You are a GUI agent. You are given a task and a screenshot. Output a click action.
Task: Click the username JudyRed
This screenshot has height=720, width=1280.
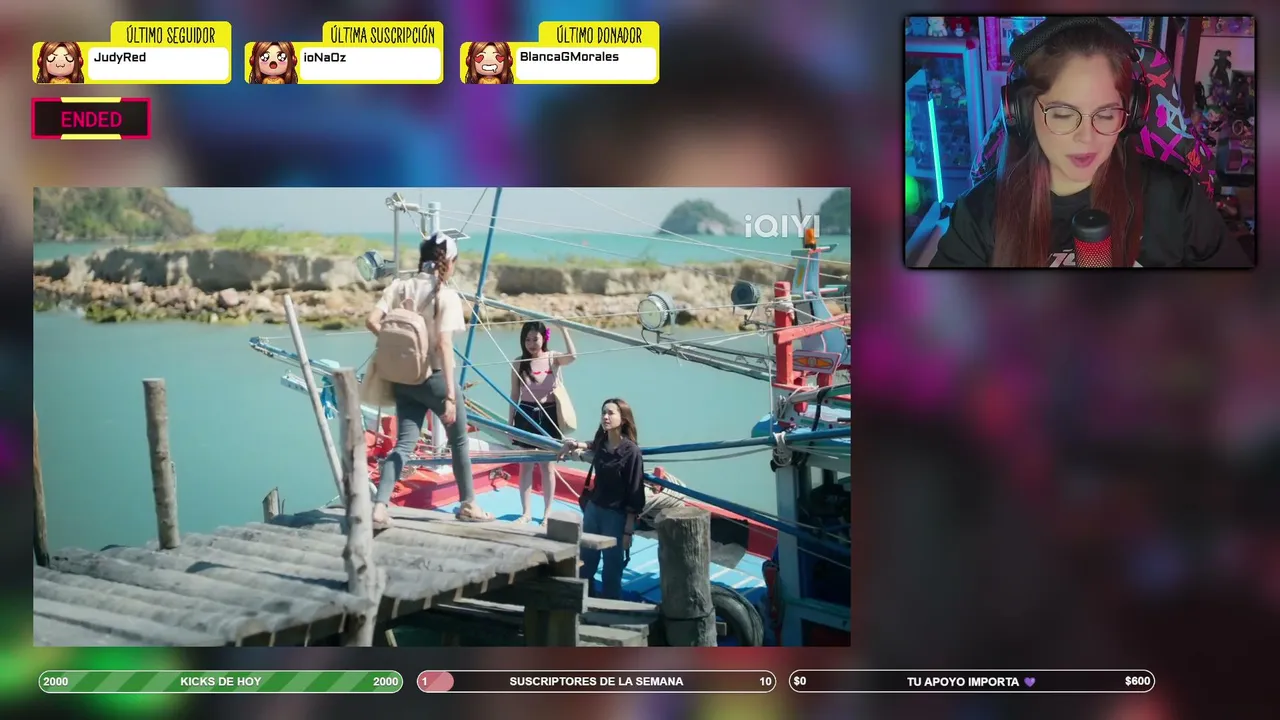click(x=120, y=58)
